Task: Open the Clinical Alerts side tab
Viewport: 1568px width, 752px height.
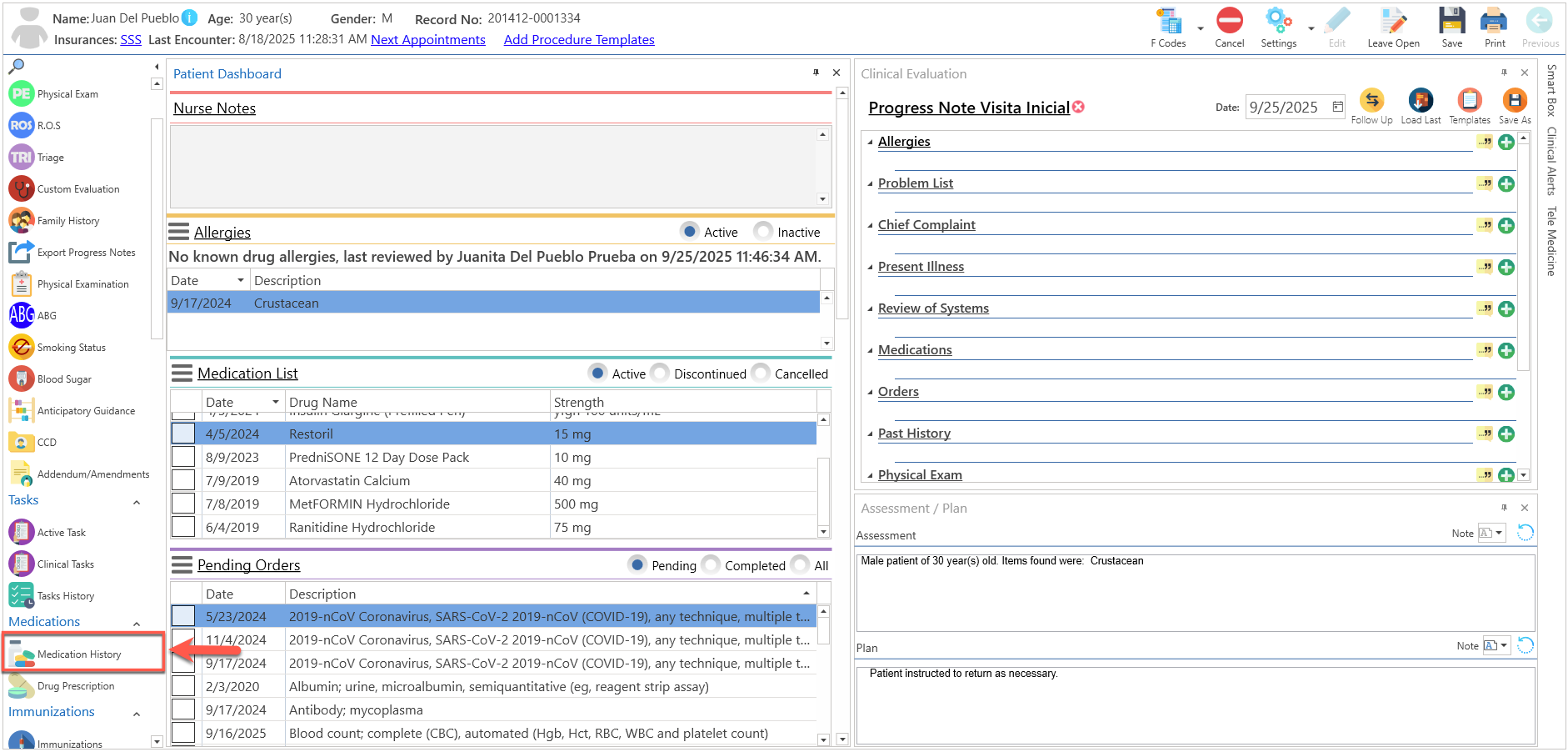Action: coord(1551,161)
